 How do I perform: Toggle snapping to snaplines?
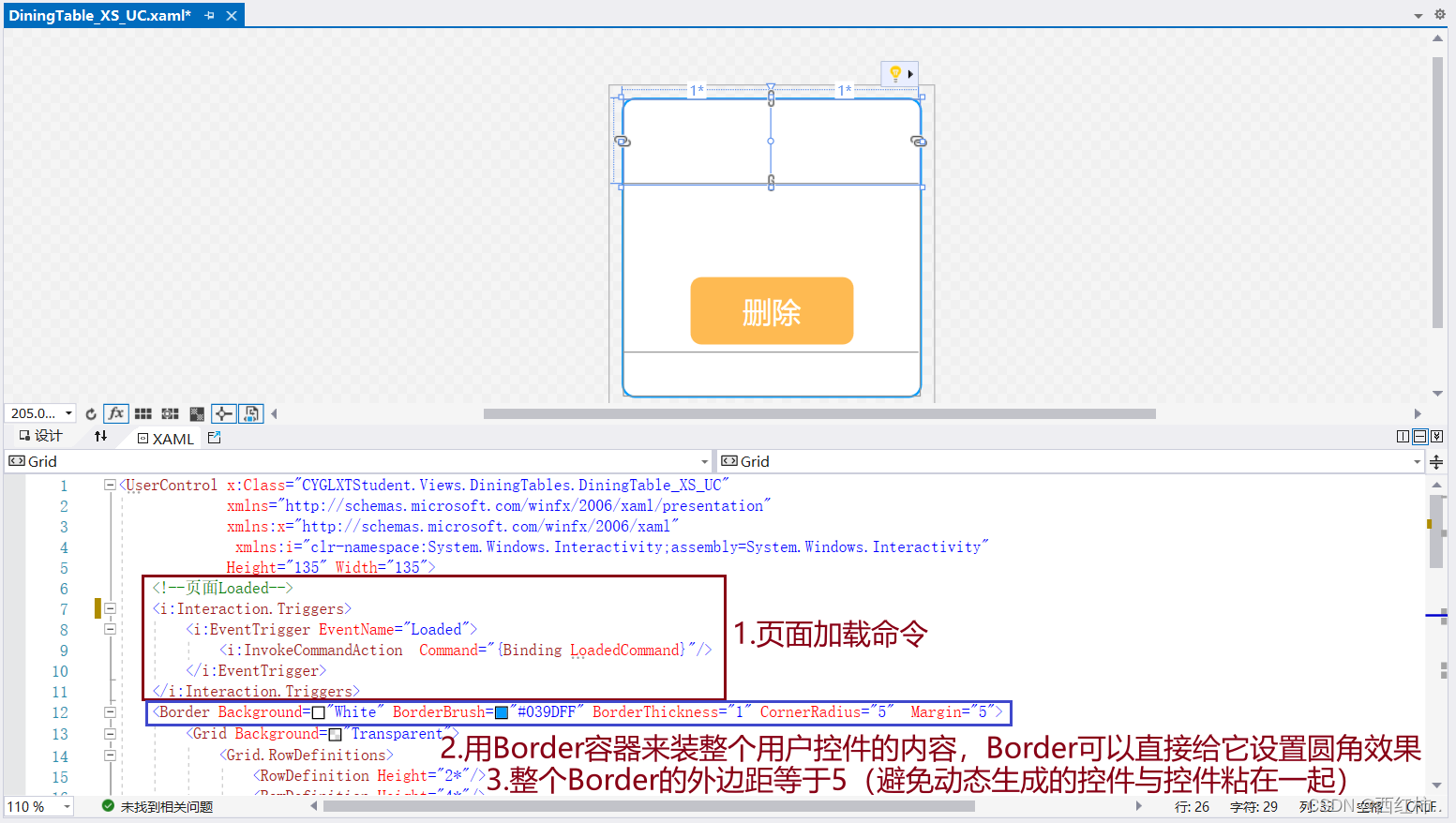pos(224,413)
